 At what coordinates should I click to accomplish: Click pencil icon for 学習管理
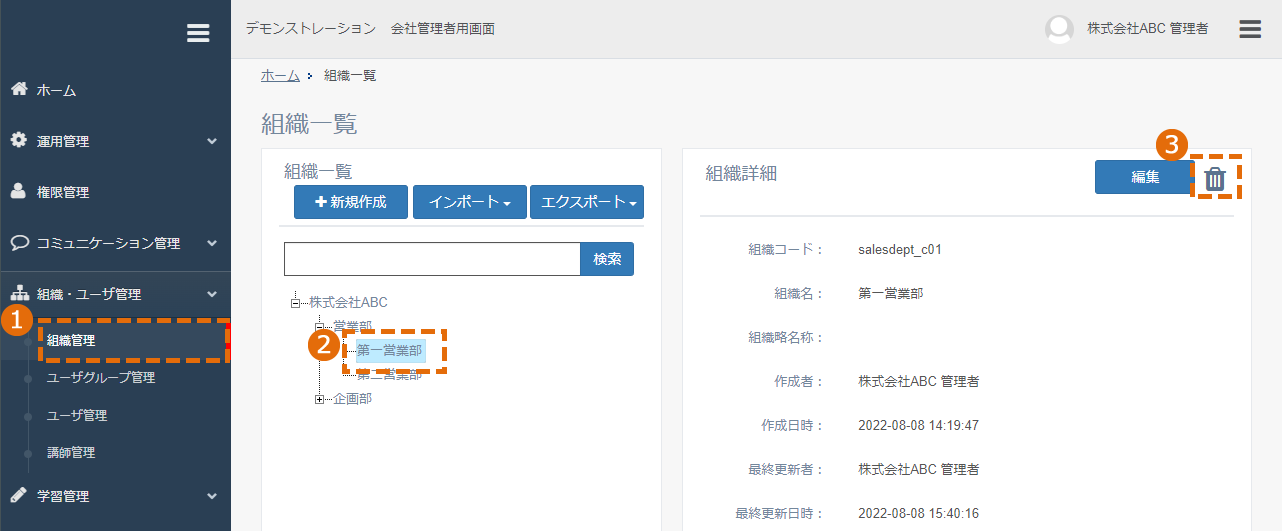pyautogui.click(x=18, y=495)
